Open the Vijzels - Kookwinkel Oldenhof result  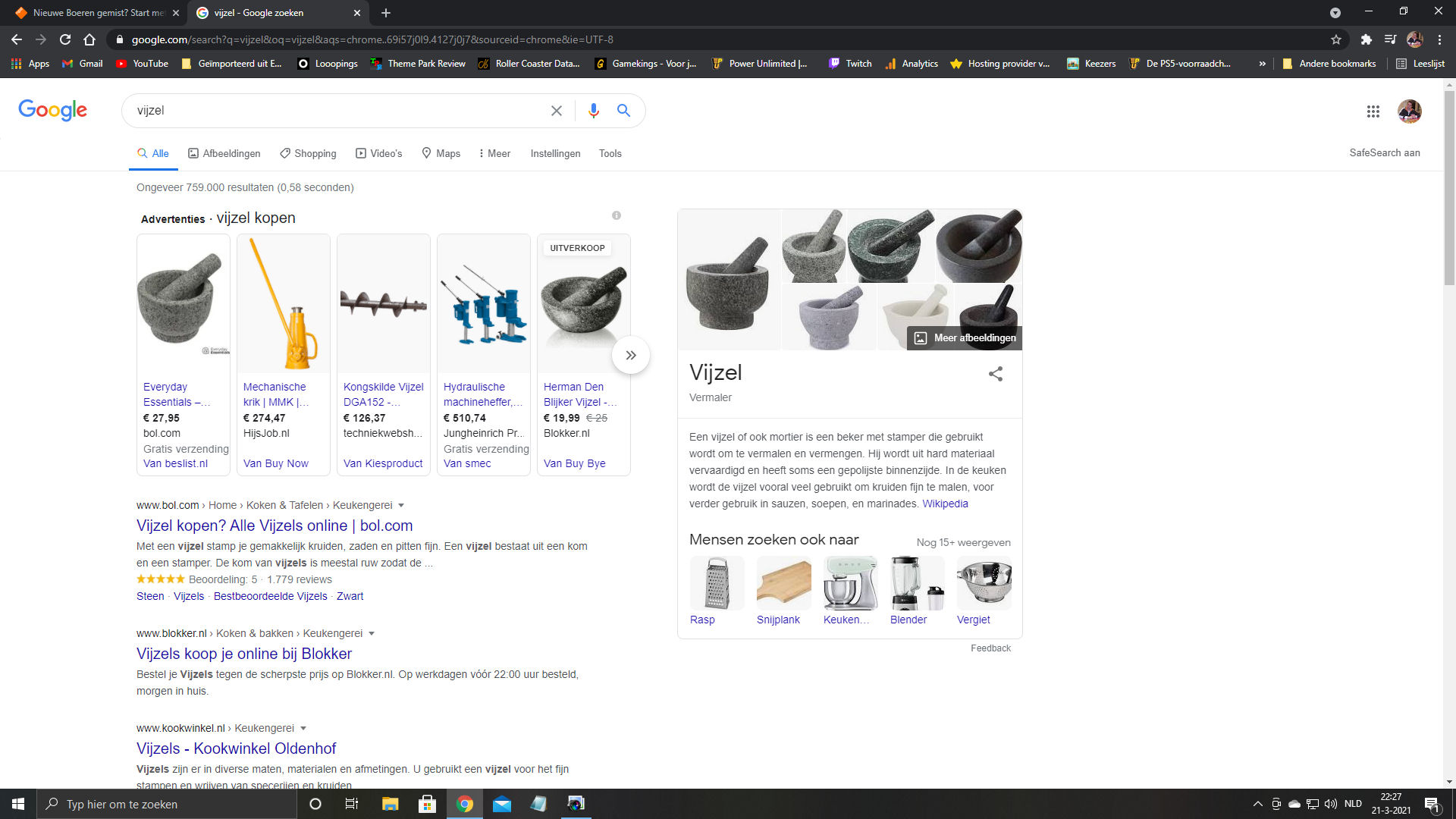(x=236, y=748)
